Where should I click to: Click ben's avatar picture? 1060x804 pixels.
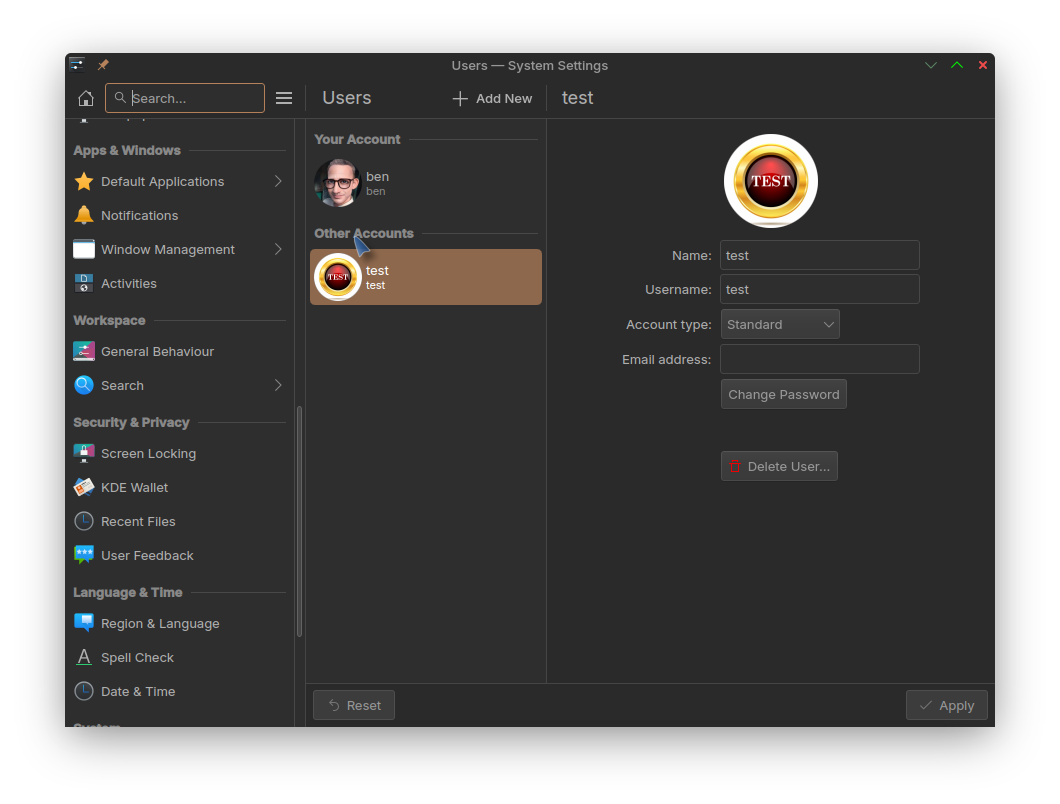point(337,183)
